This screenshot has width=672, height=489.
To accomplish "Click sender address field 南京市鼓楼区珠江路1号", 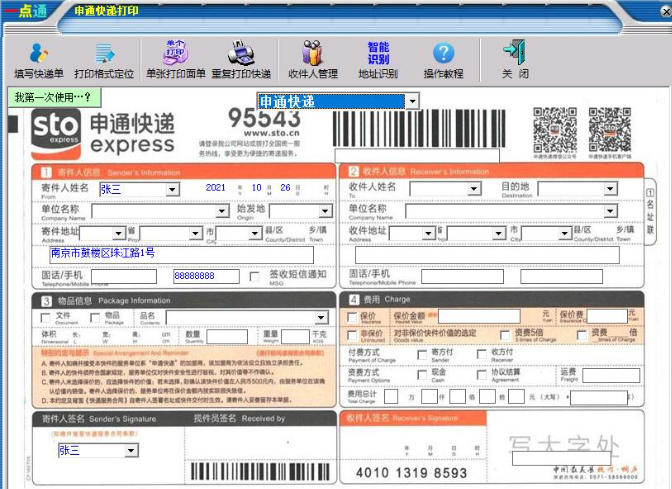I will point(182,255).
